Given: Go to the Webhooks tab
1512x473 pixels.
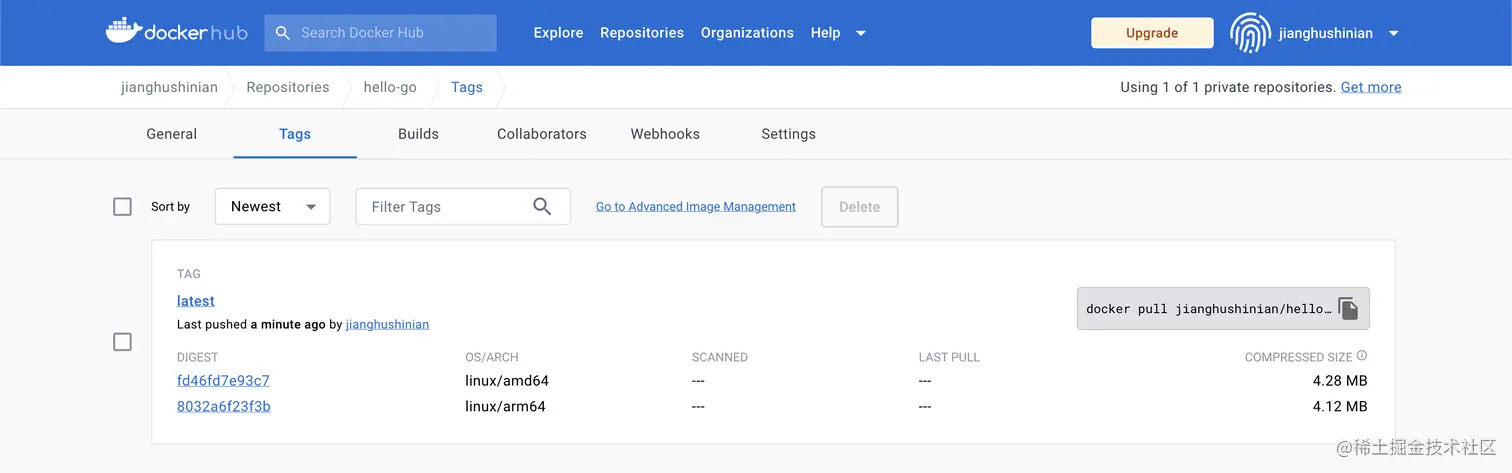Looking at the screenshot, I should click(x=665, y=134).
